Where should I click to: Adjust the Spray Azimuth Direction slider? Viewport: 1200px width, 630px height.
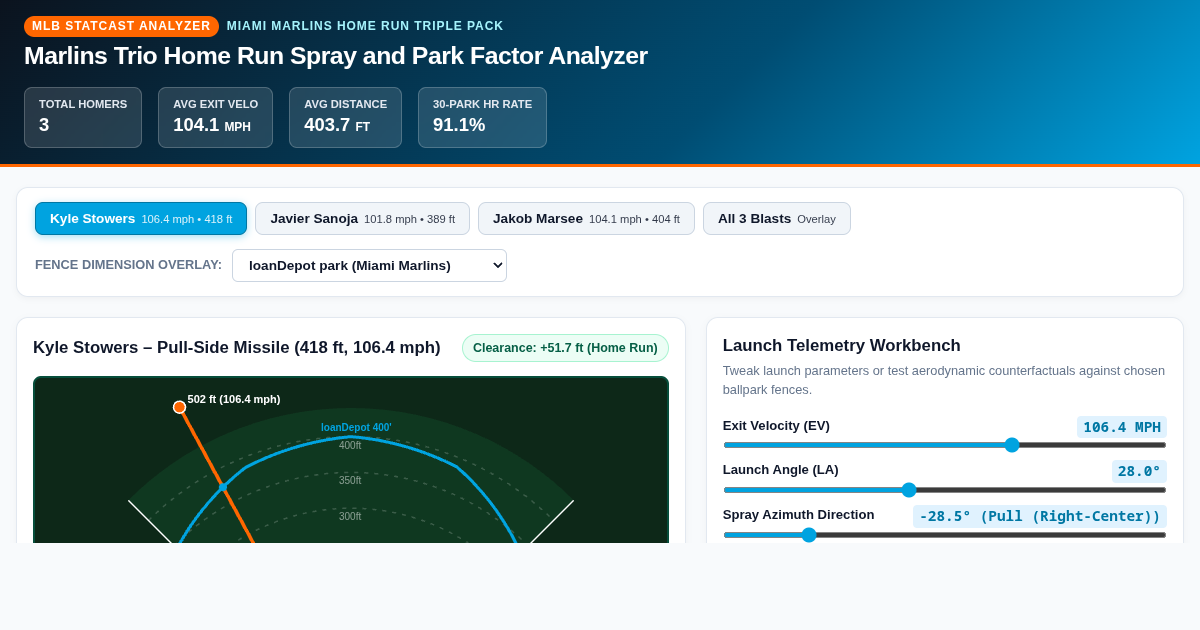coord(944,535)
